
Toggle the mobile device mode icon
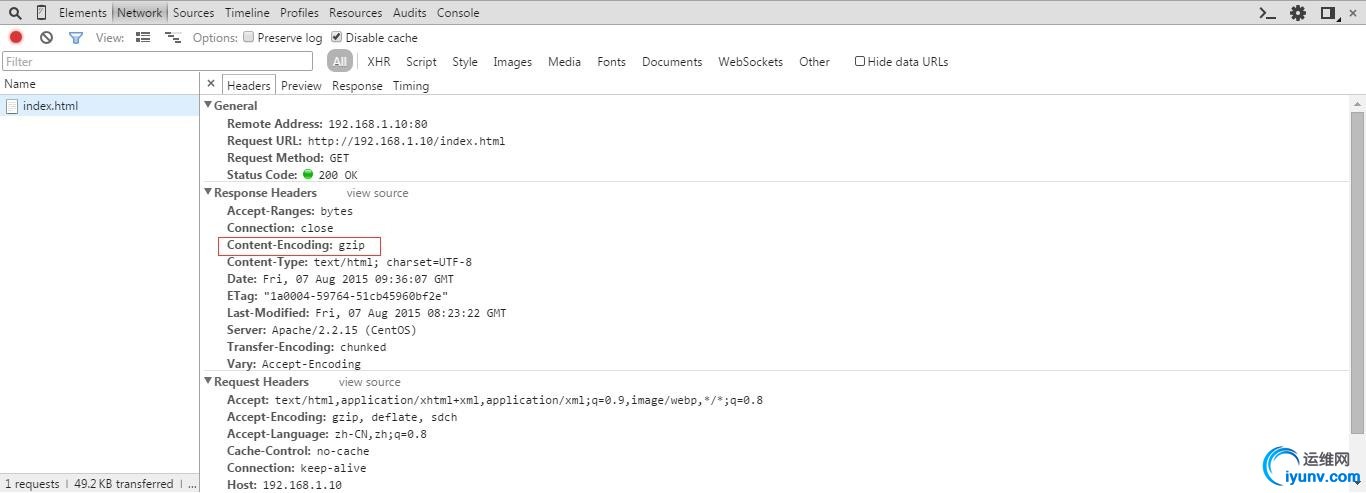41,13
